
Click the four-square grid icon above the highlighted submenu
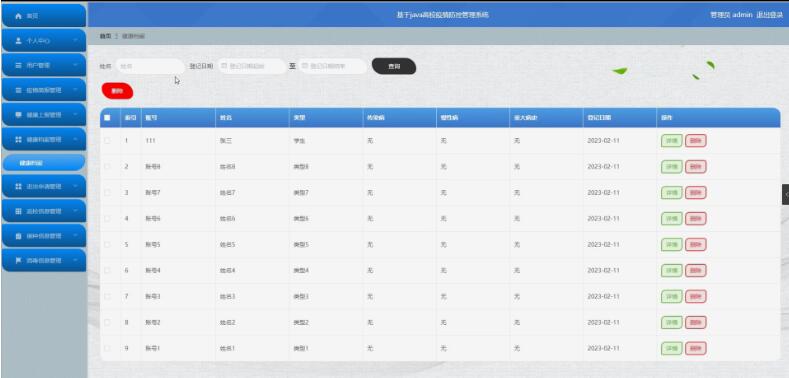point(19,139)
